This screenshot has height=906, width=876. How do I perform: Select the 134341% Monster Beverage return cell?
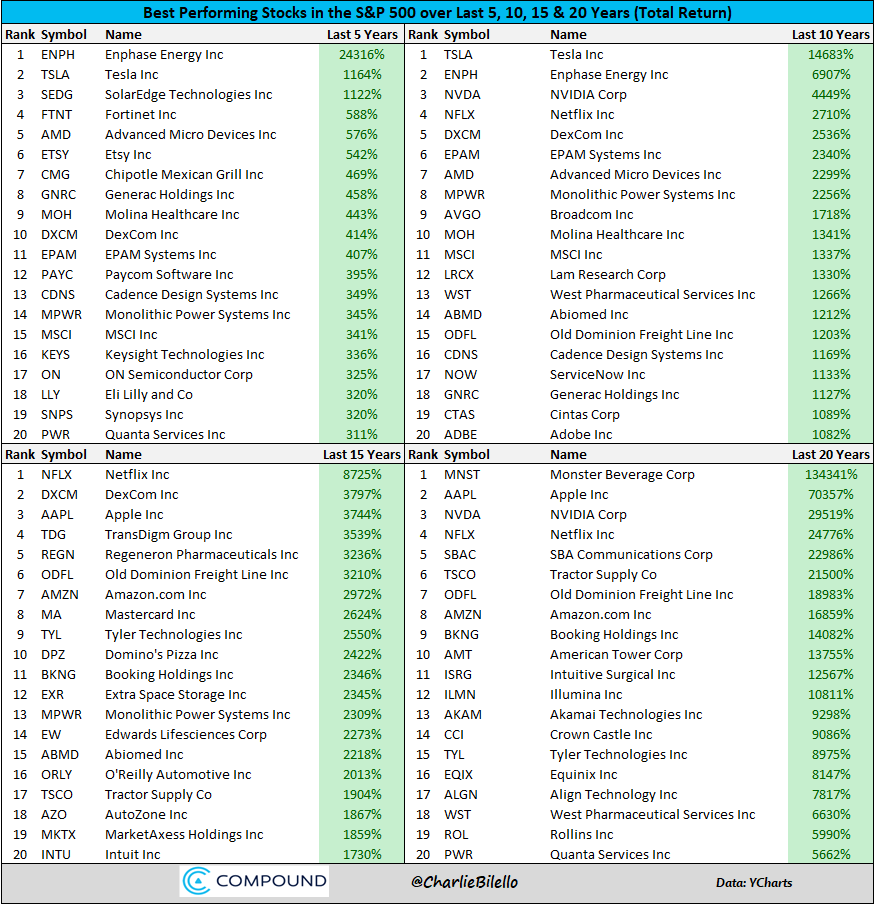(830, 475)
